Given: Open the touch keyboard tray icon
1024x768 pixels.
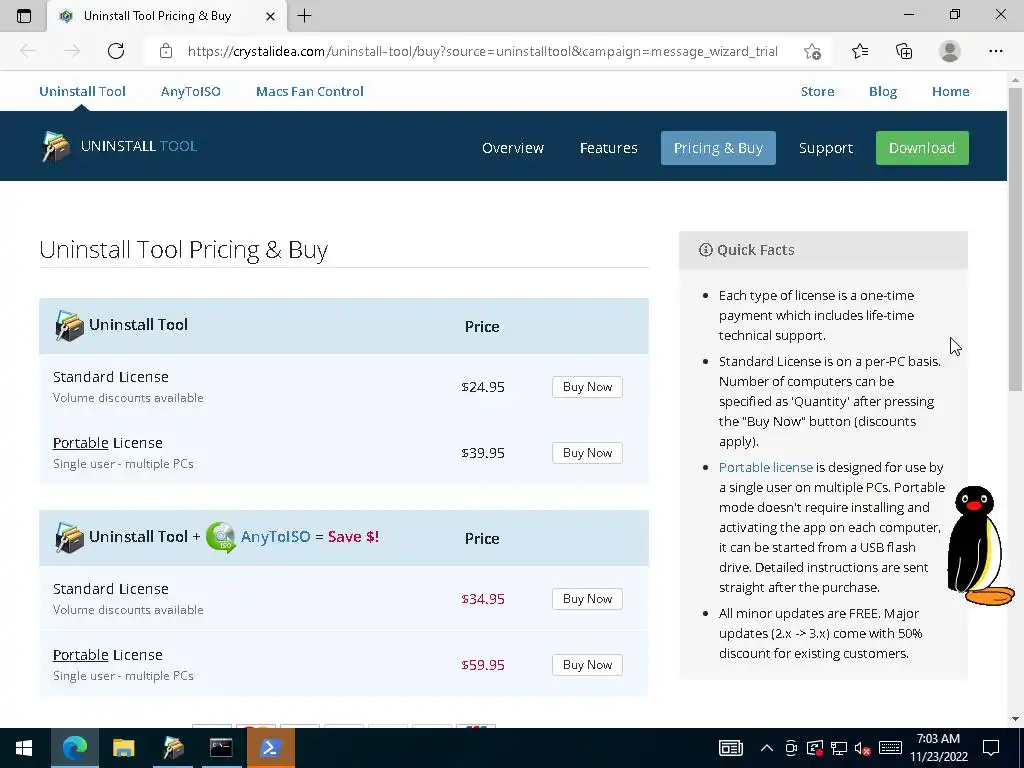Looking at the screenshot, I should click(x=890, y=748).
